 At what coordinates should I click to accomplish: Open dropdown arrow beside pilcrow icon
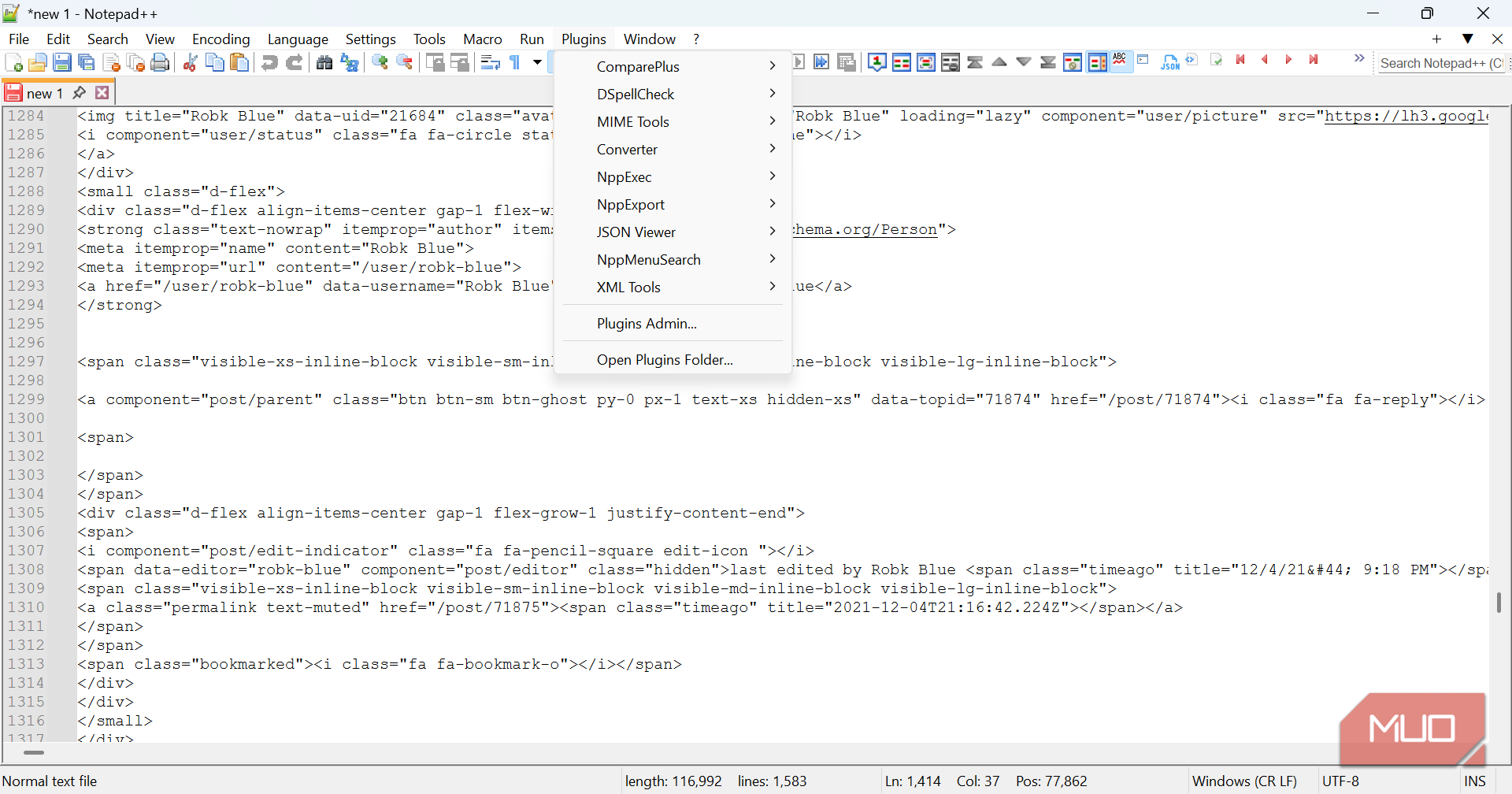point(537,63)
